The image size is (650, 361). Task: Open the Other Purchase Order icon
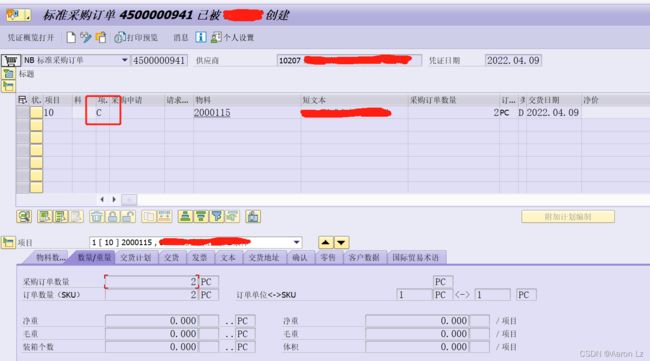pyautogui.click(x=101, y=38)
